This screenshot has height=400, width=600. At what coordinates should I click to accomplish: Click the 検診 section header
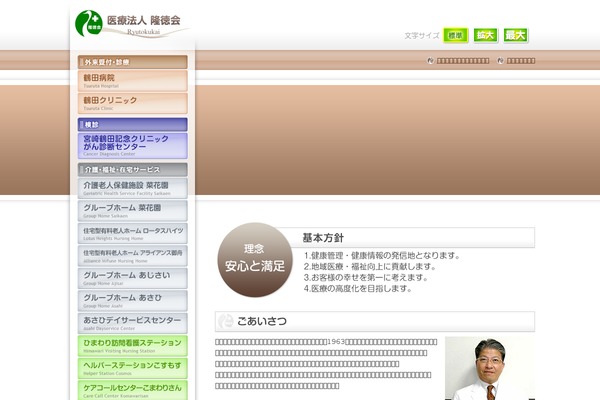(132, 125)
